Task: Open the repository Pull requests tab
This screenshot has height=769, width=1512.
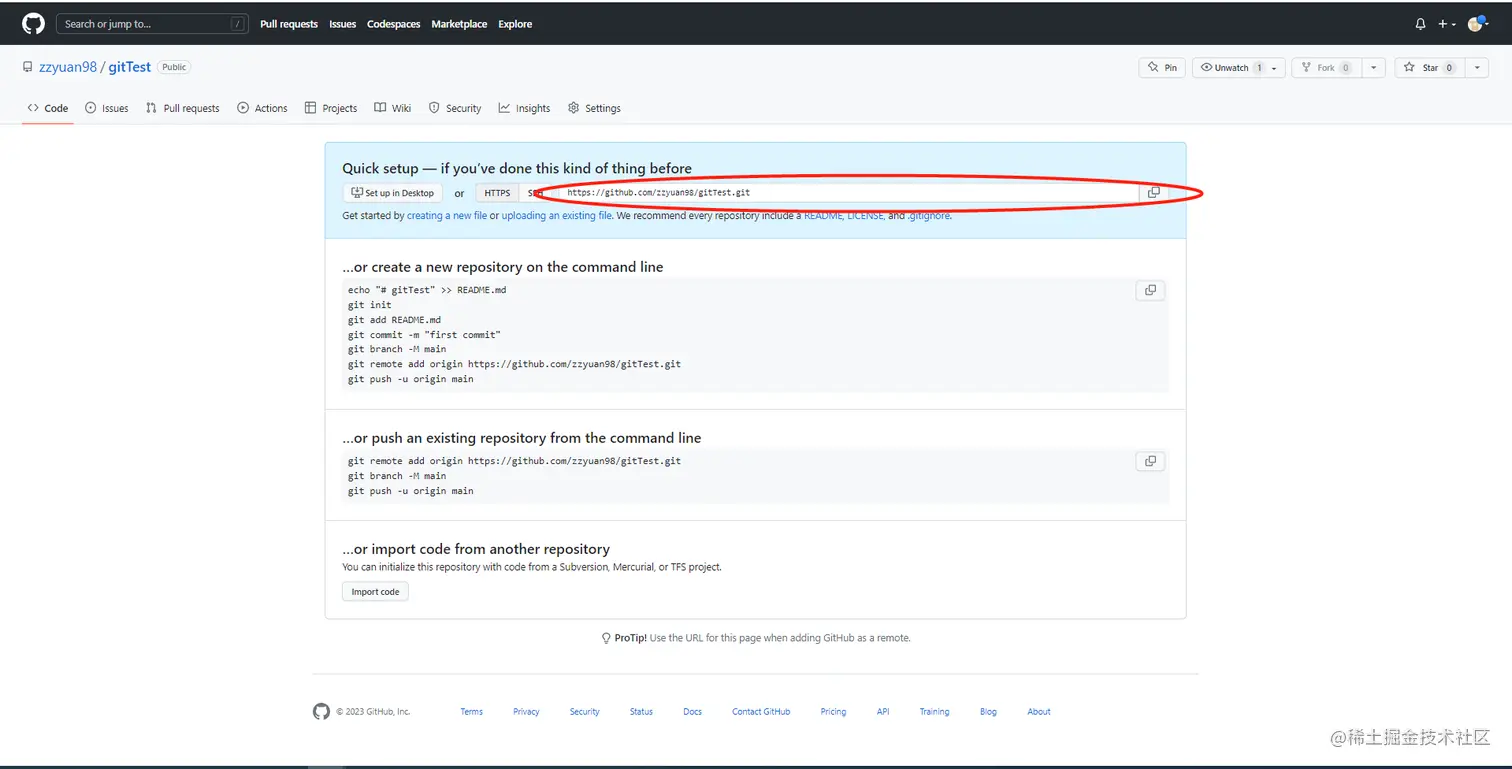Action: [182, 108]
